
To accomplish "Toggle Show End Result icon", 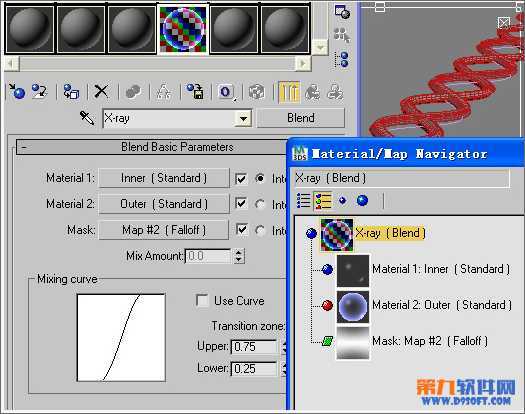I will [x=289, y=91].
